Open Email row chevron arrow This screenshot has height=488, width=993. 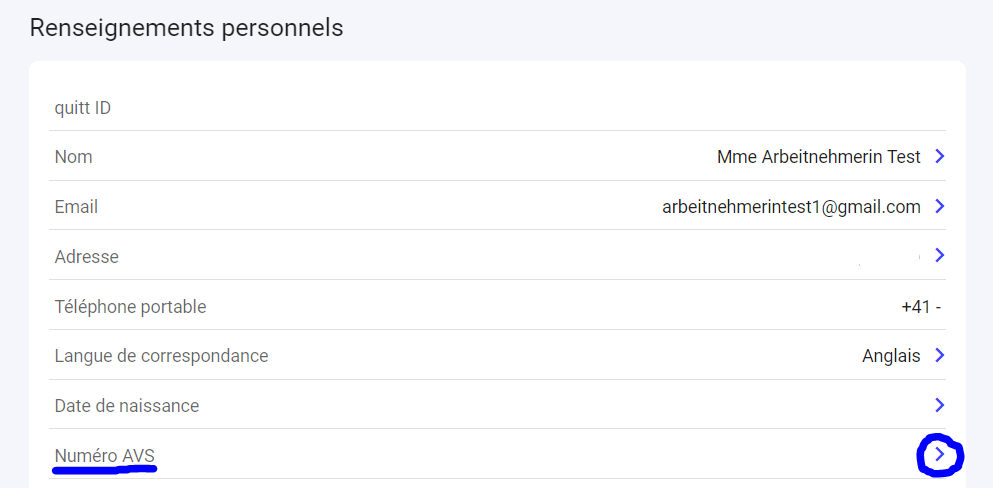point(939,206)
